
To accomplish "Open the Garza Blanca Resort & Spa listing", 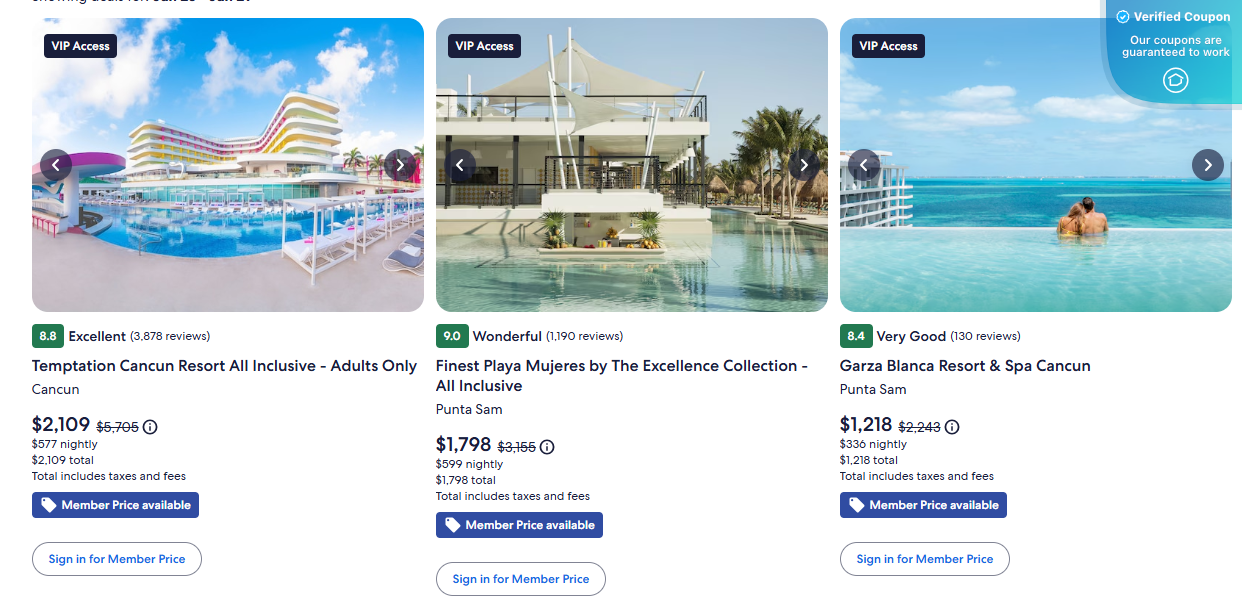I will (965, 365).
